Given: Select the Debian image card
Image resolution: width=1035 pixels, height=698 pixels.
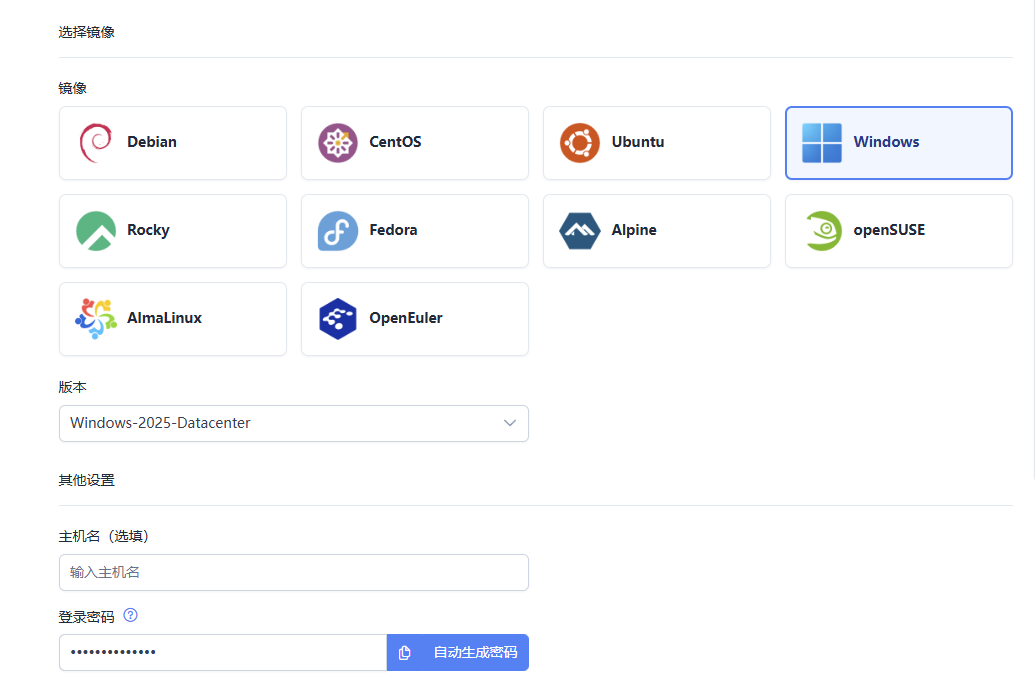Looking at the screenshot, I should coord(173,143).
